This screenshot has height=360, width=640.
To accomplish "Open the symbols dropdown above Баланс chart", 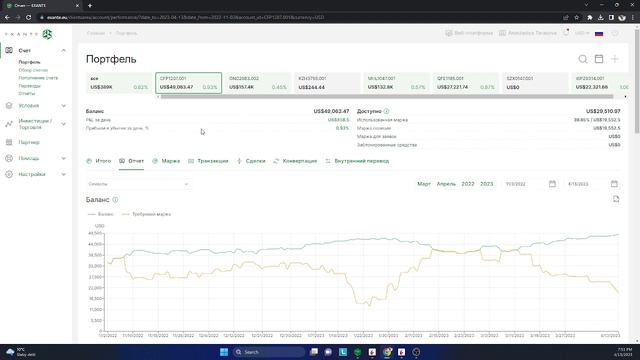I will point(138,184).
